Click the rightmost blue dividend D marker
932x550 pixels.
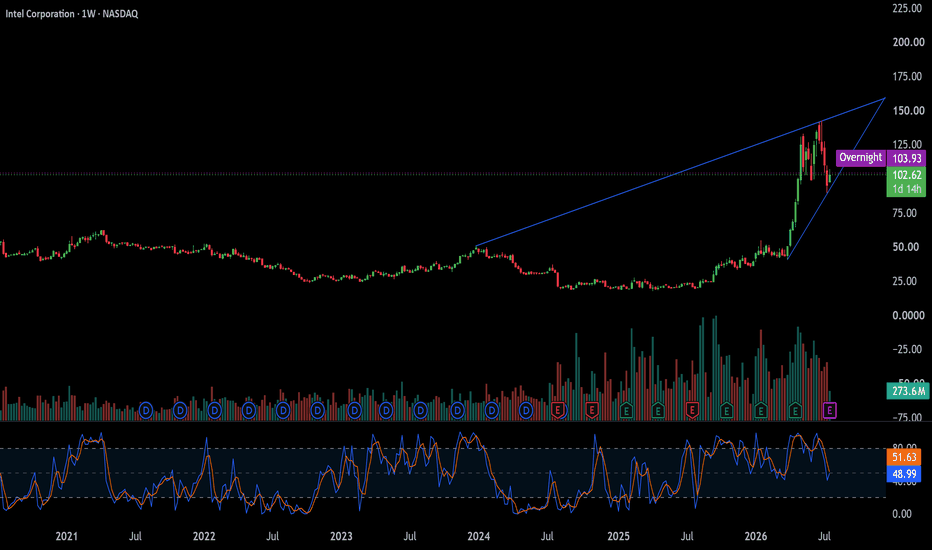click(x=525, y=410)
